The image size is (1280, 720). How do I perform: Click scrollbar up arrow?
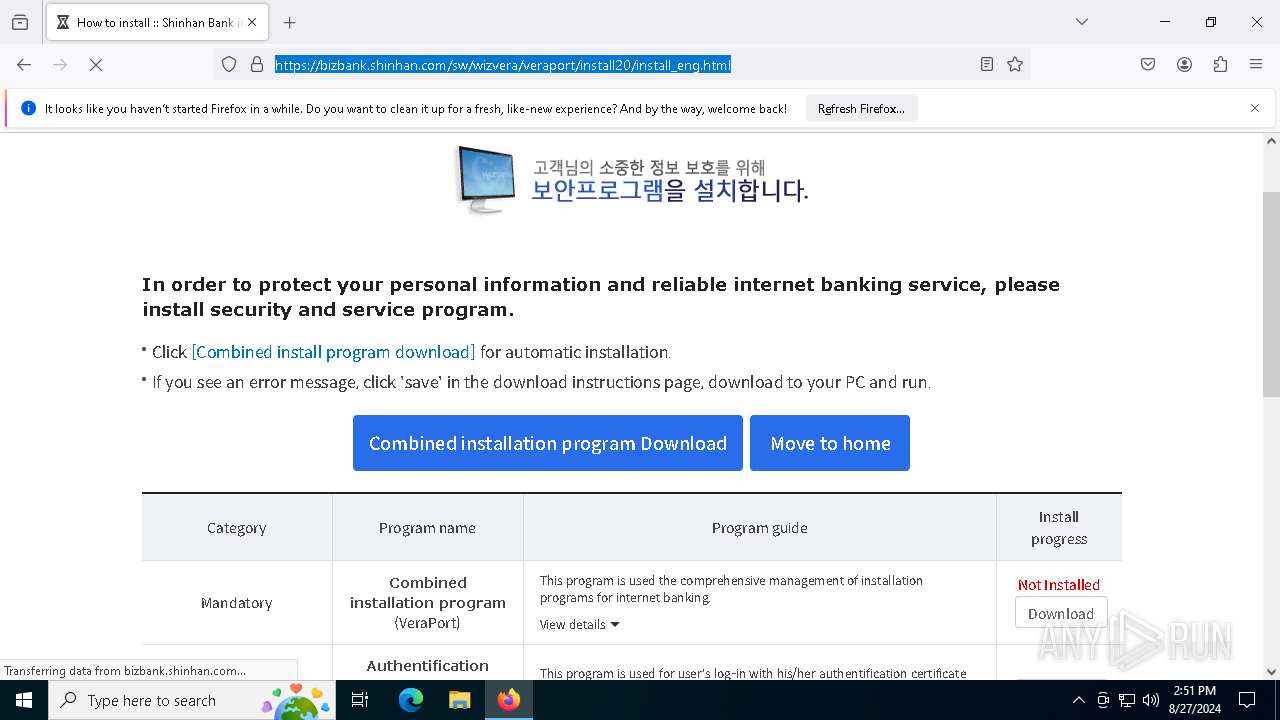point(1271,141)
